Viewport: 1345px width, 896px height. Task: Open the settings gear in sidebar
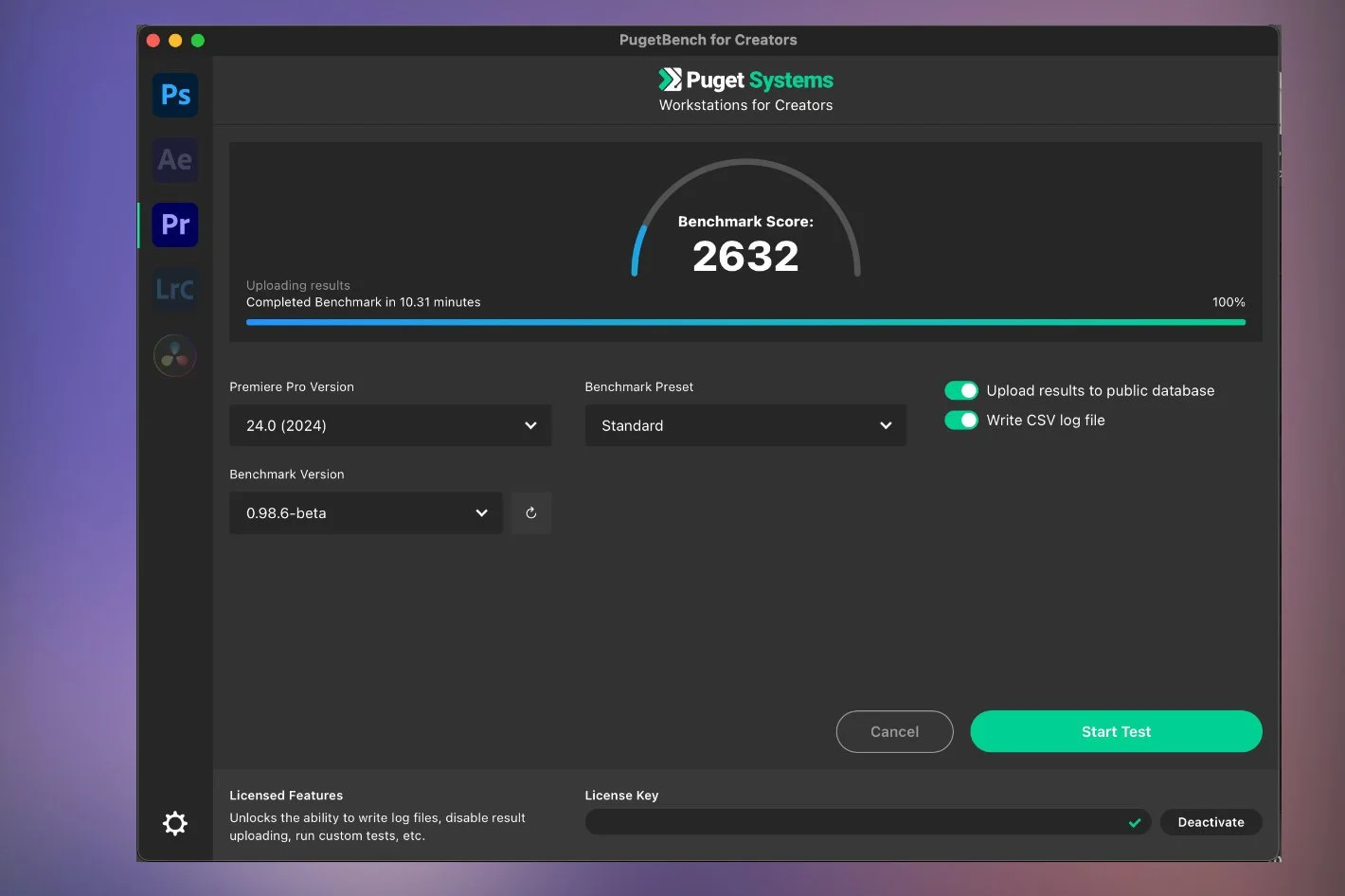(x=175, y=823)
